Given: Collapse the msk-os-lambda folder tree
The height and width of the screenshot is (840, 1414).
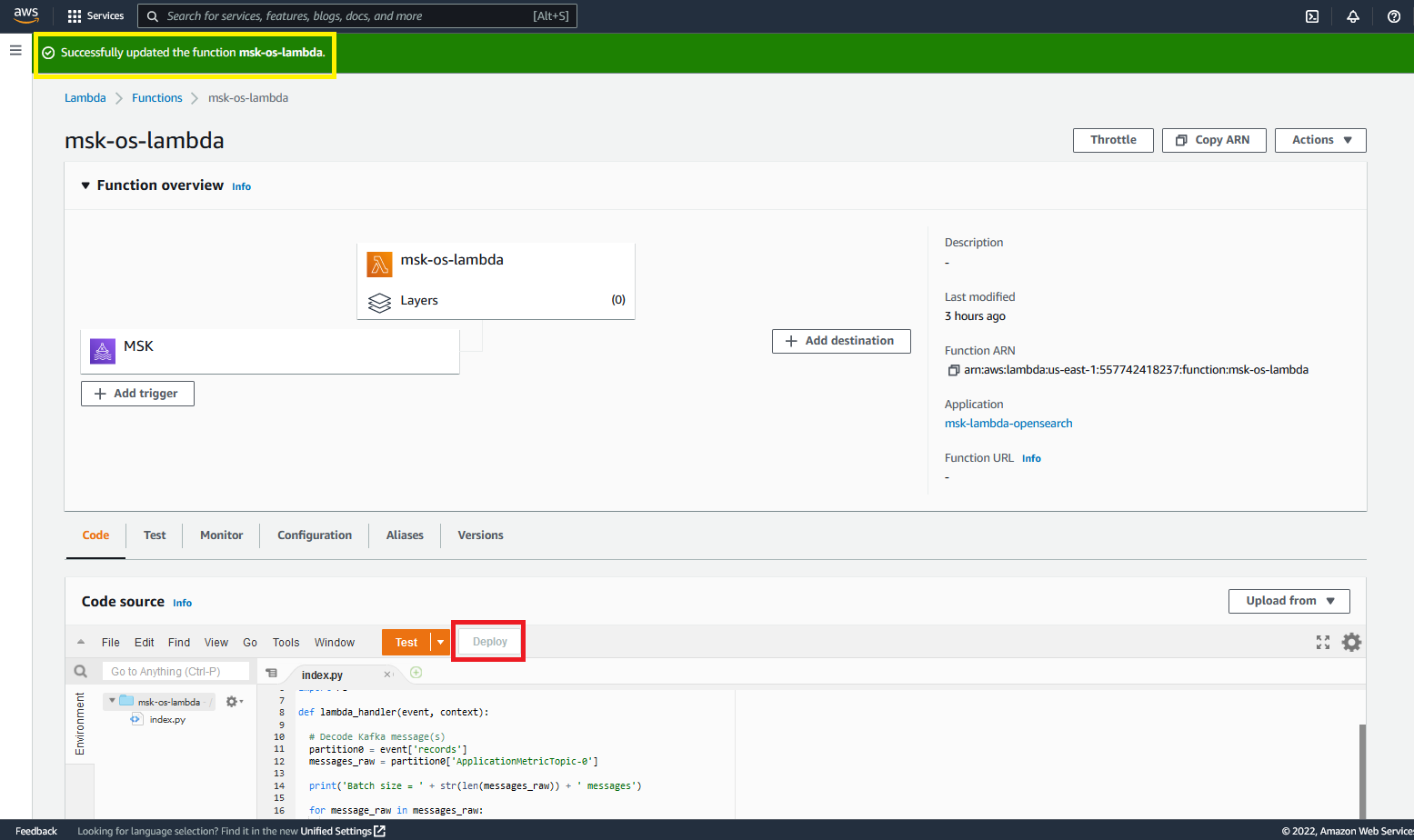Looking at the screenshot, I should click(x=112, y=701).
